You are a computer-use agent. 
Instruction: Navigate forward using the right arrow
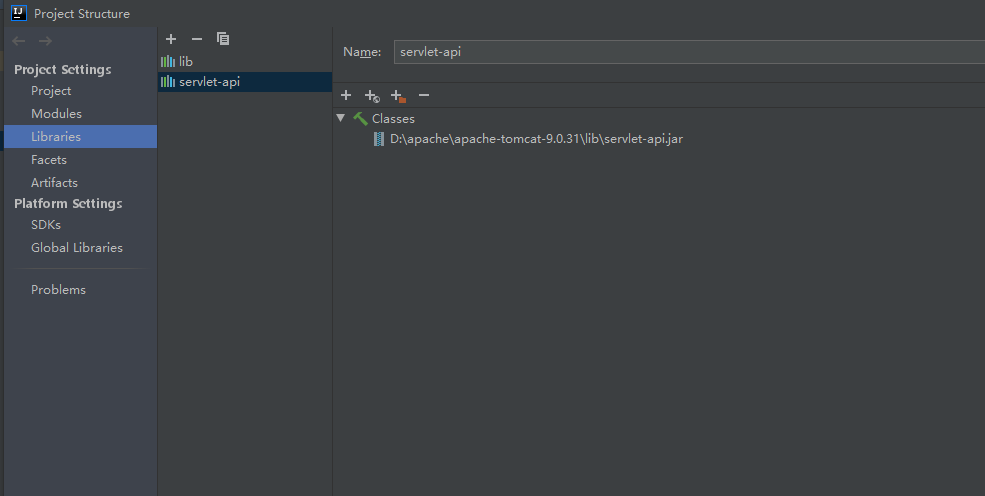point(45,41)
